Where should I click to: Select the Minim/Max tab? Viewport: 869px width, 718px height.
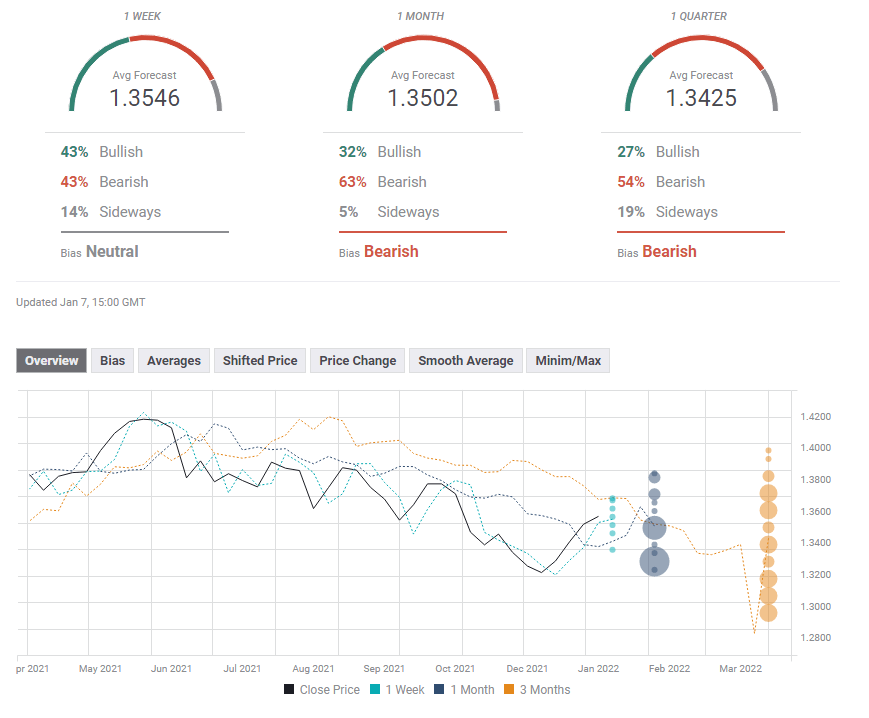pyautogui.click(x=568, y=361)
